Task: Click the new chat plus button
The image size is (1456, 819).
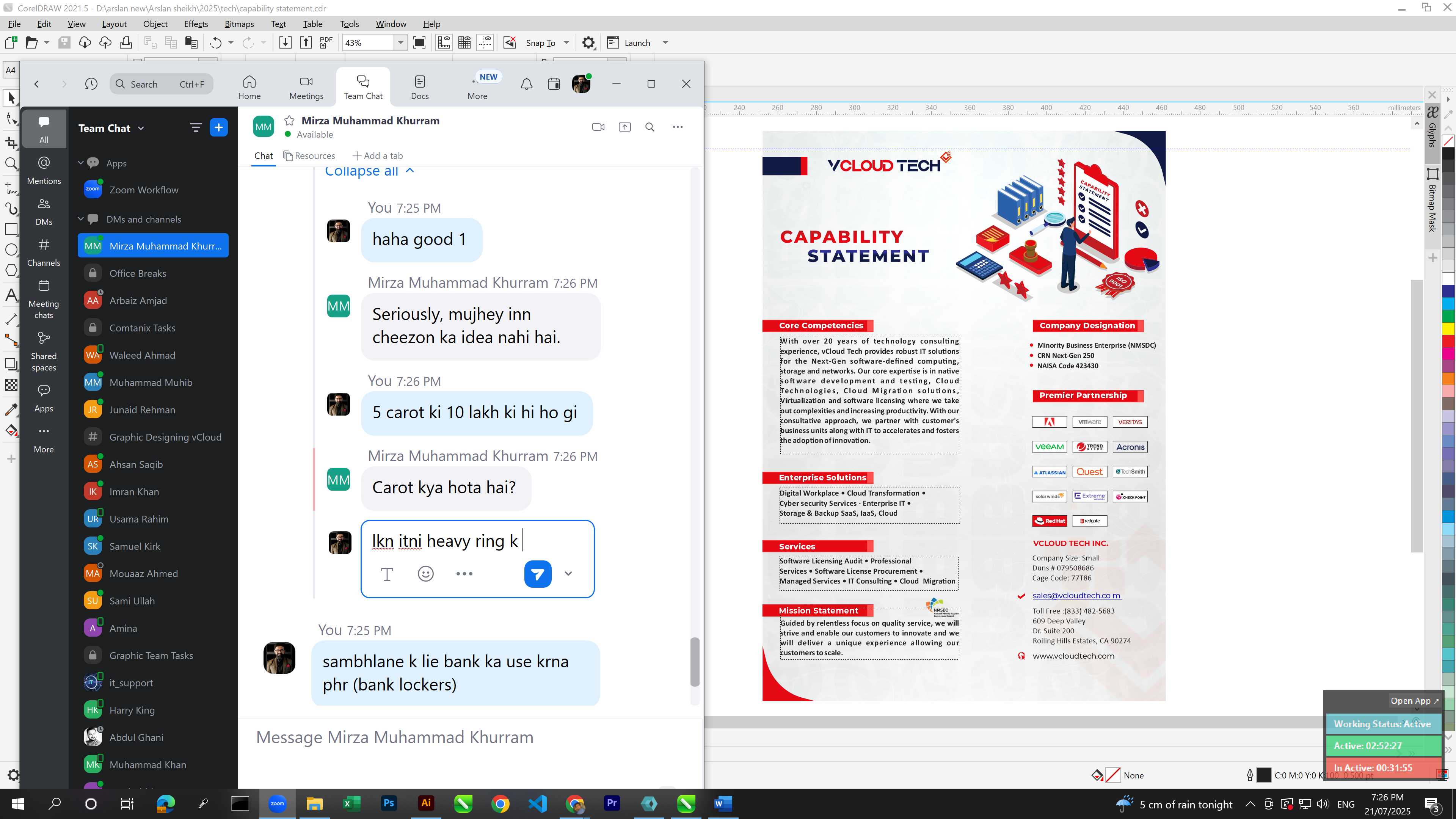Action: 219,128
